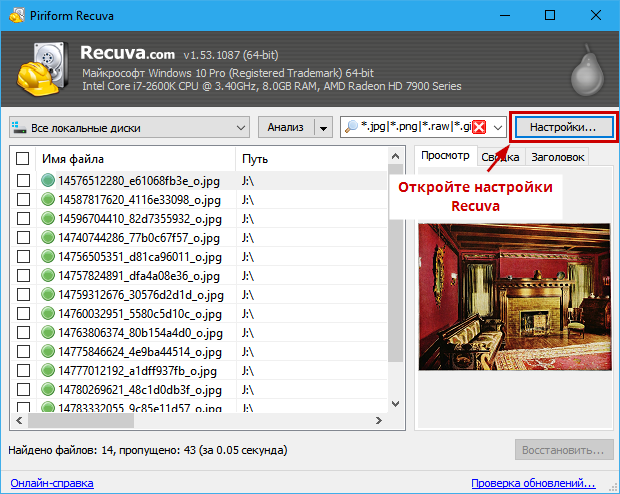This screenshot has width=620, height=494.
Task: Click the red room preview image
Action: click(x=515, y=297)
